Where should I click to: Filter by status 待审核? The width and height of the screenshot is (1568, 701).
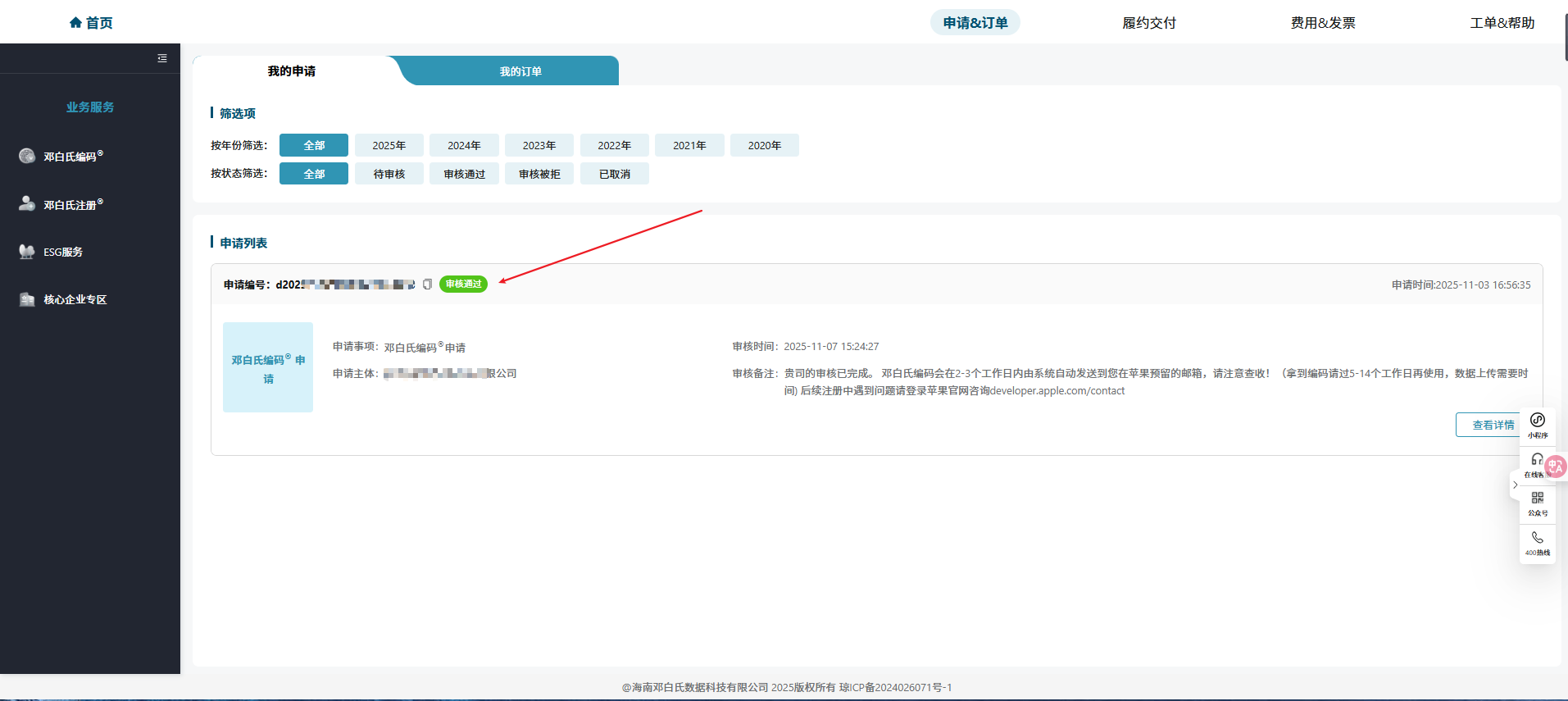389,174
